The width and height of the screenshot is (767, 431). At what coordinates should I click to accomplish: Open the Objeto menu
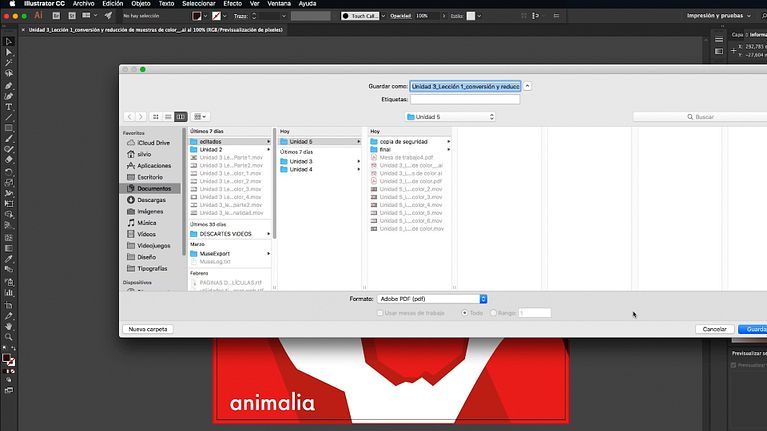pos(141,3)
